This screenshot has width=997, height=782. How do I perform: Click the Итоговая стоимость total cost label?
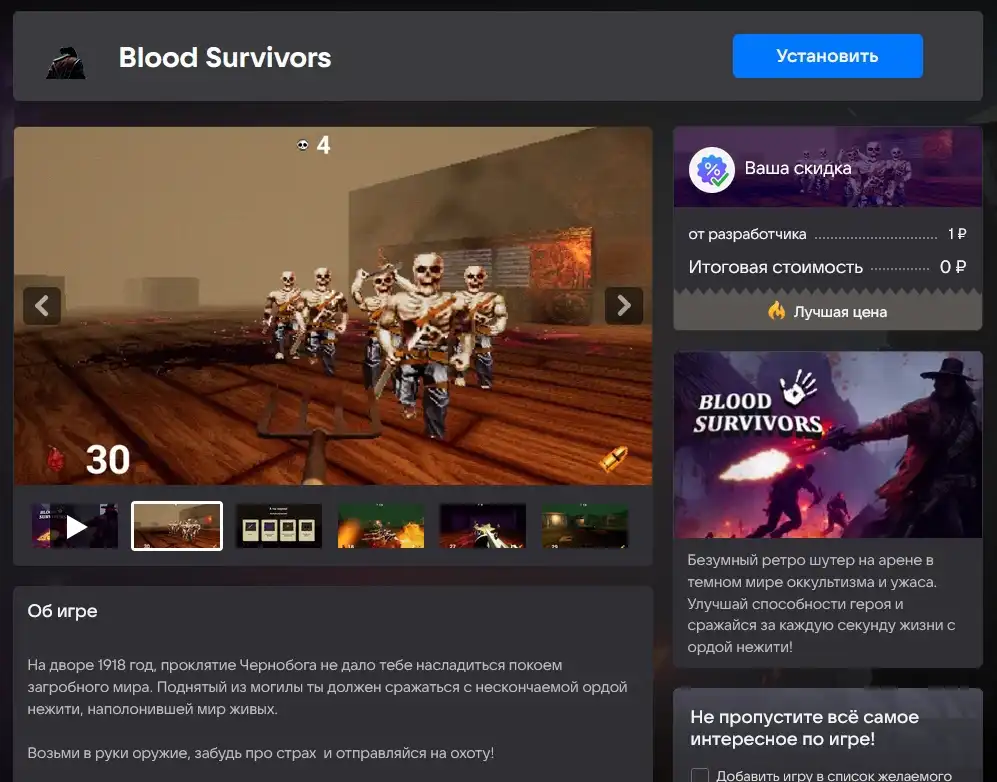click(776, 267)
